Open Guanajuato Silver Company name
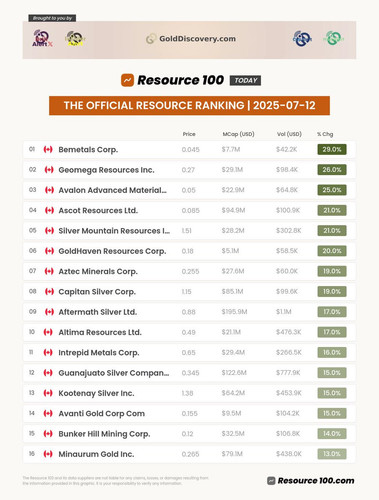This screenshot has height=500, width=379. (114, 373)
